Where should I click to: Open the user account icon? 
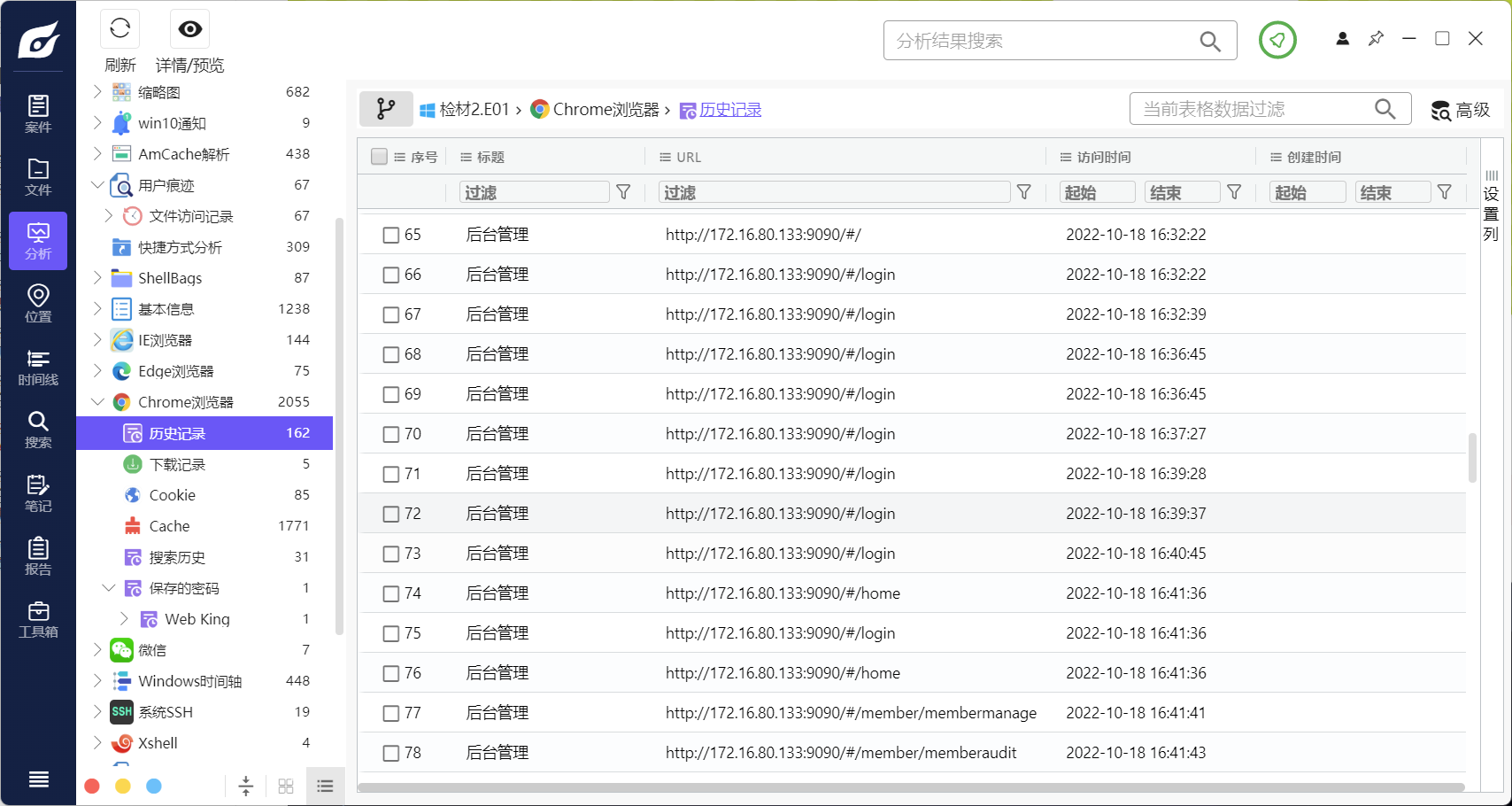[x=1343, y=39]
